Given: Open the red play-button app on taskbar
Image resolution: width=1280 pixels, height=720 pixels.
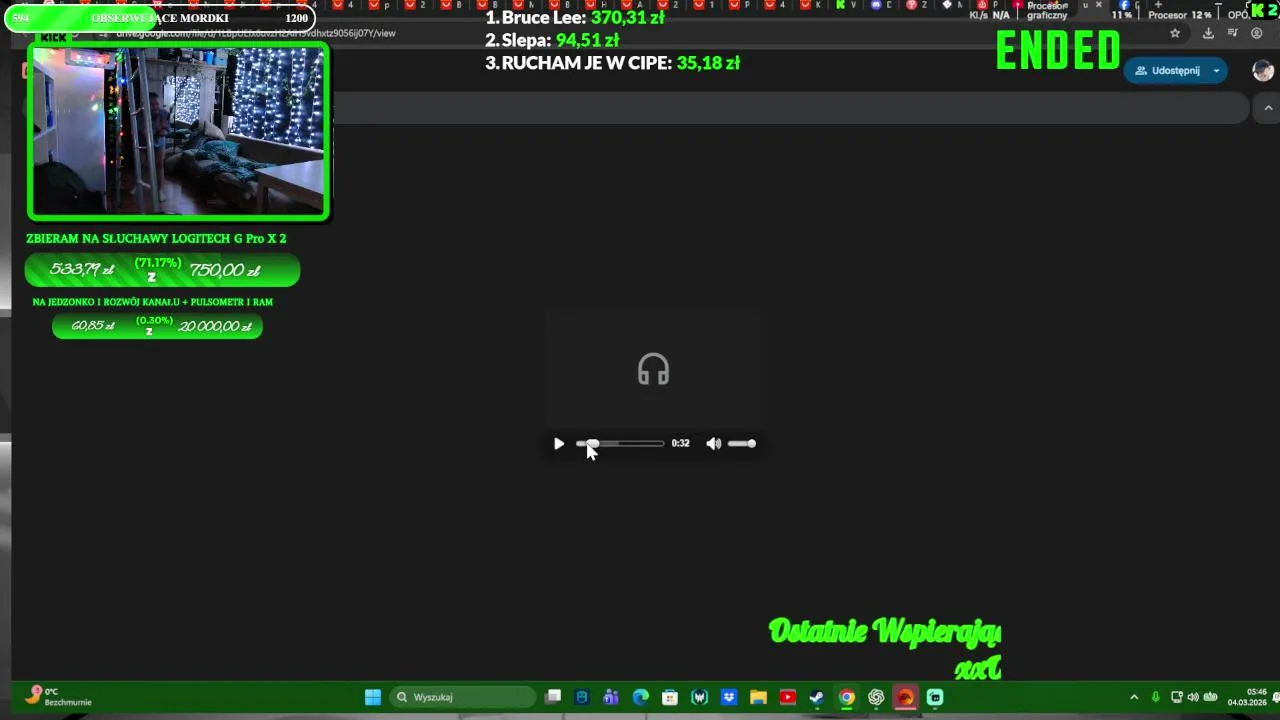Looking at the screenshot, I should pos(788,697).
